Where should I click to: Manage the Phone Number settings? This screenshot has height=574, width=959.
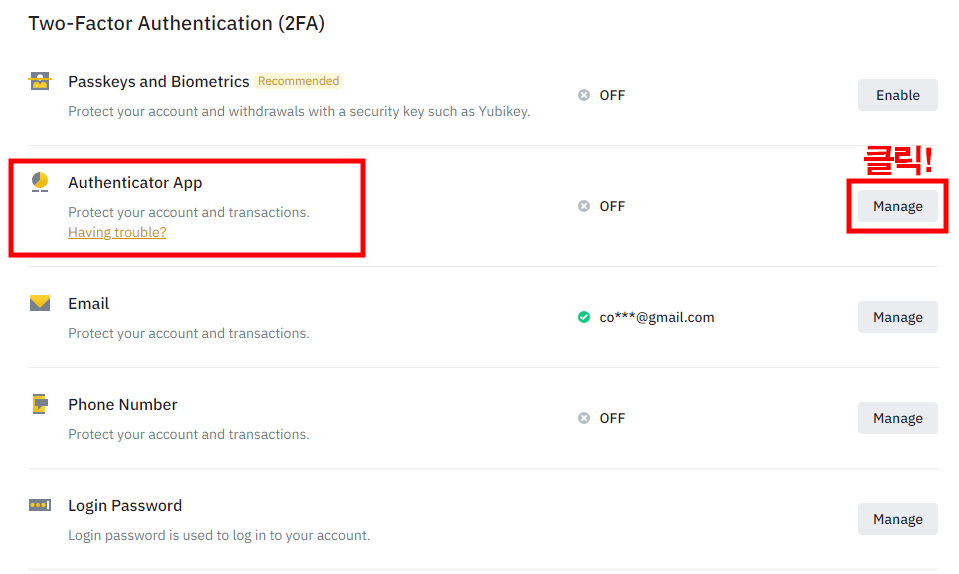[897, 418]
